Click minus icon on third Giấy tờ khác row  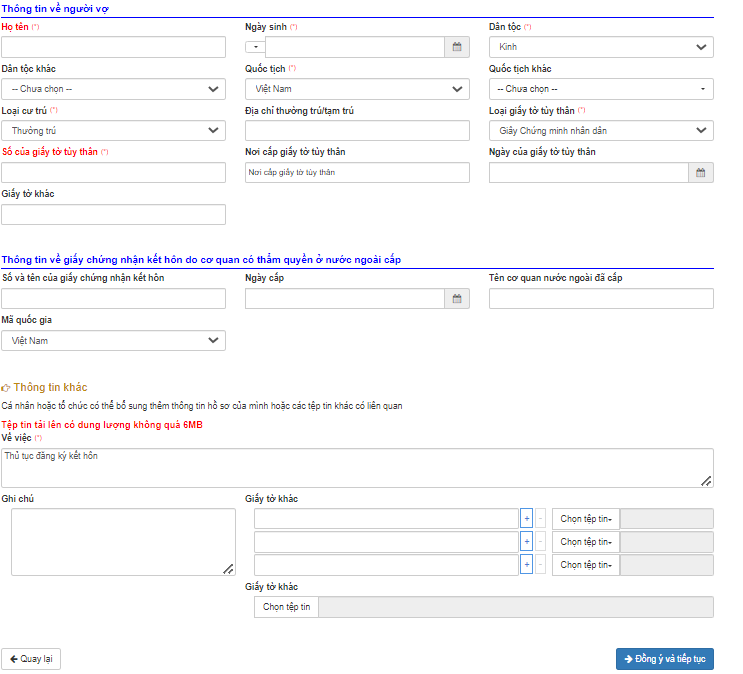(x=540, y=565)
